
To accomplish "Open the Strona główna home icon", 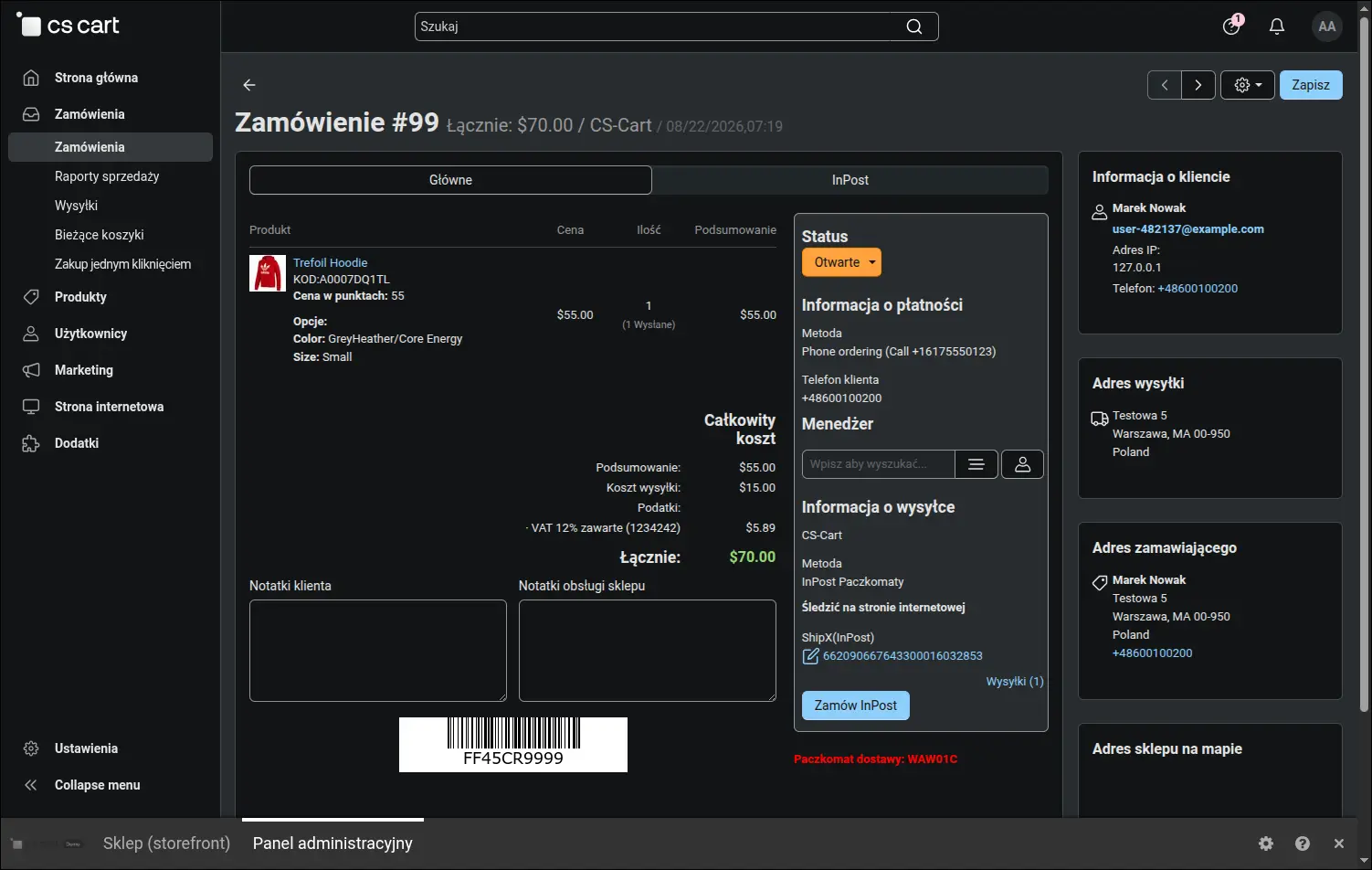I will coord(31,78).
